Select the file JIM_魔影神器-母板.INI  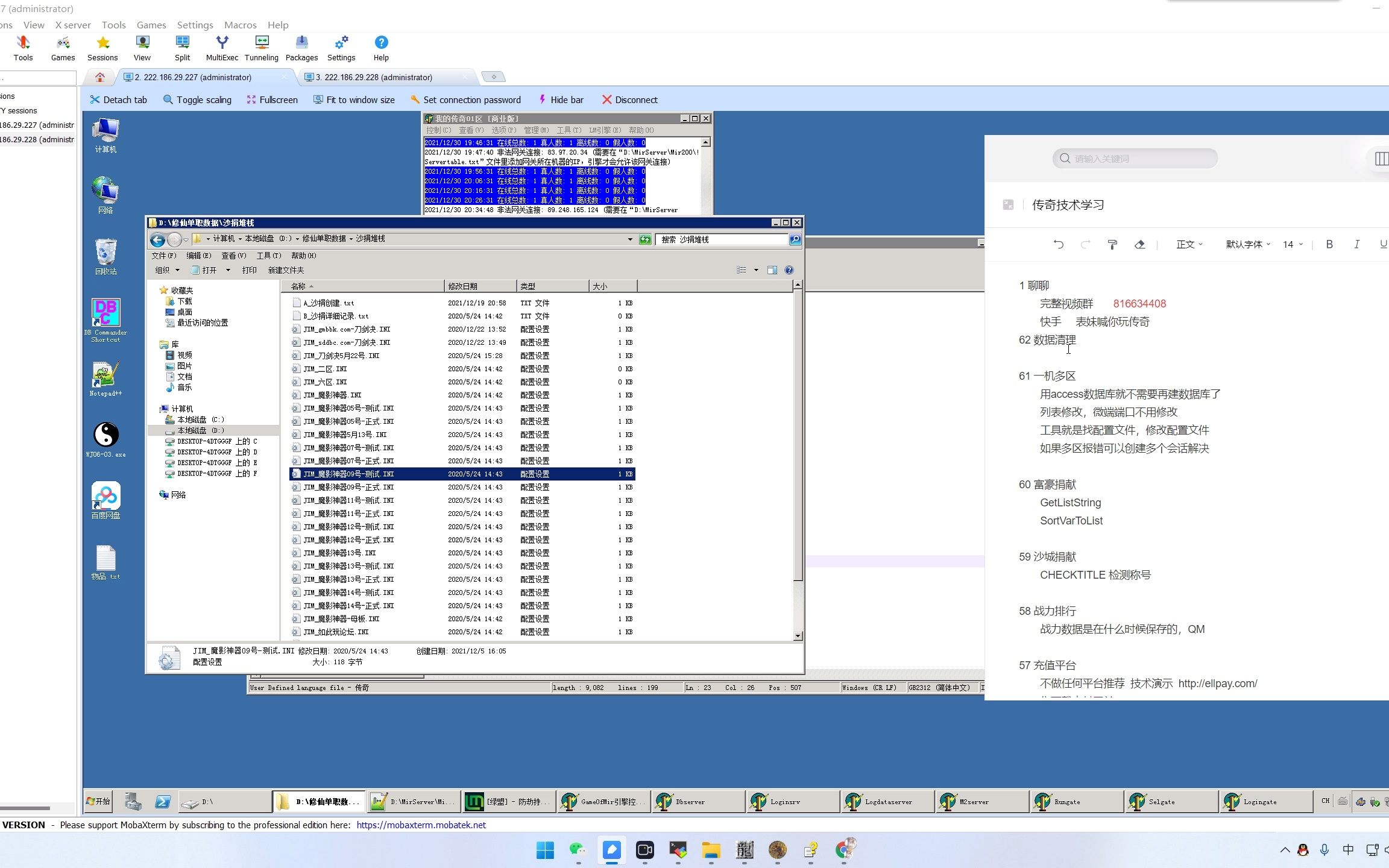coord(341,619)
